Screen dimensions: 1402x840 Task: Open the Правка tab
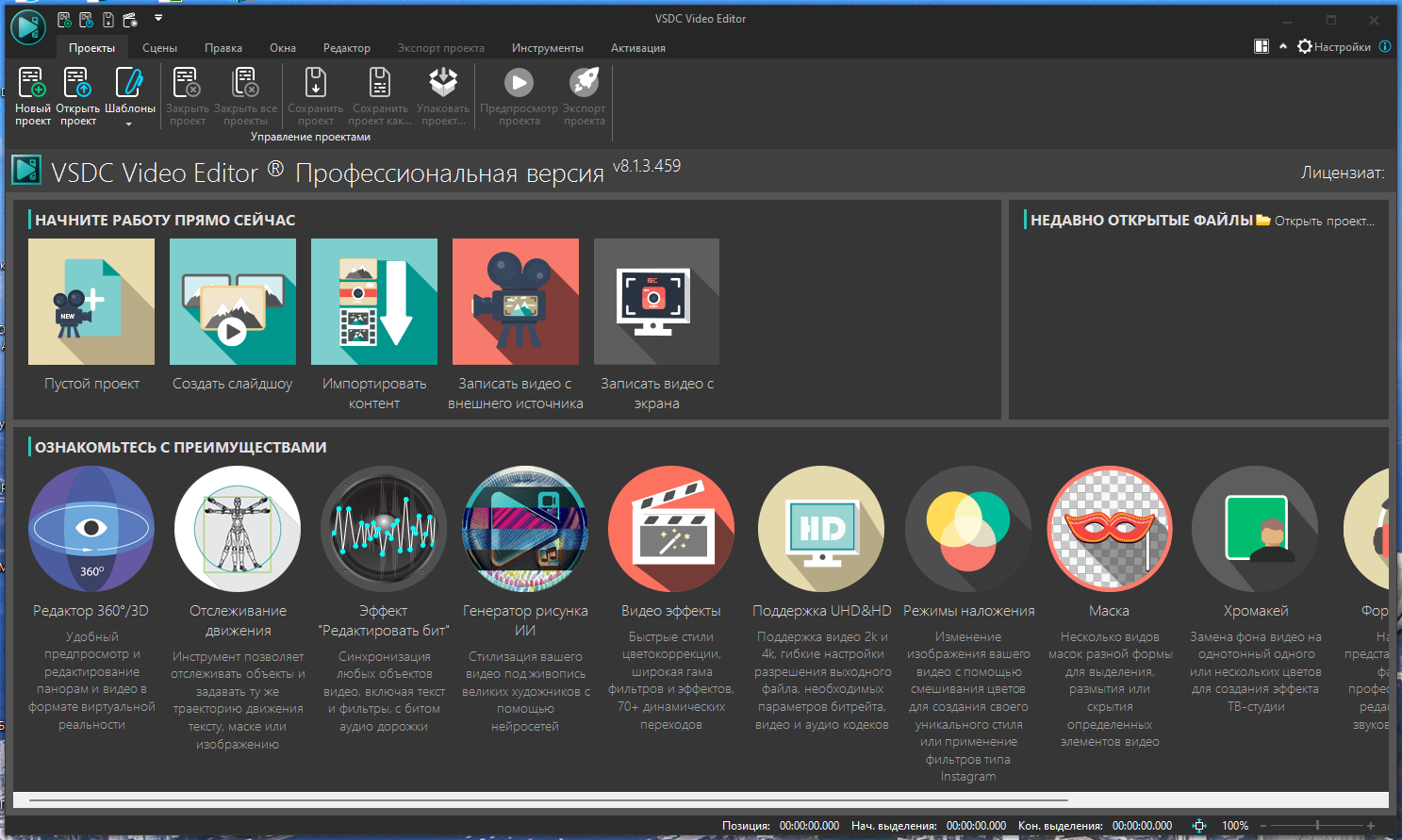point(223,48)
